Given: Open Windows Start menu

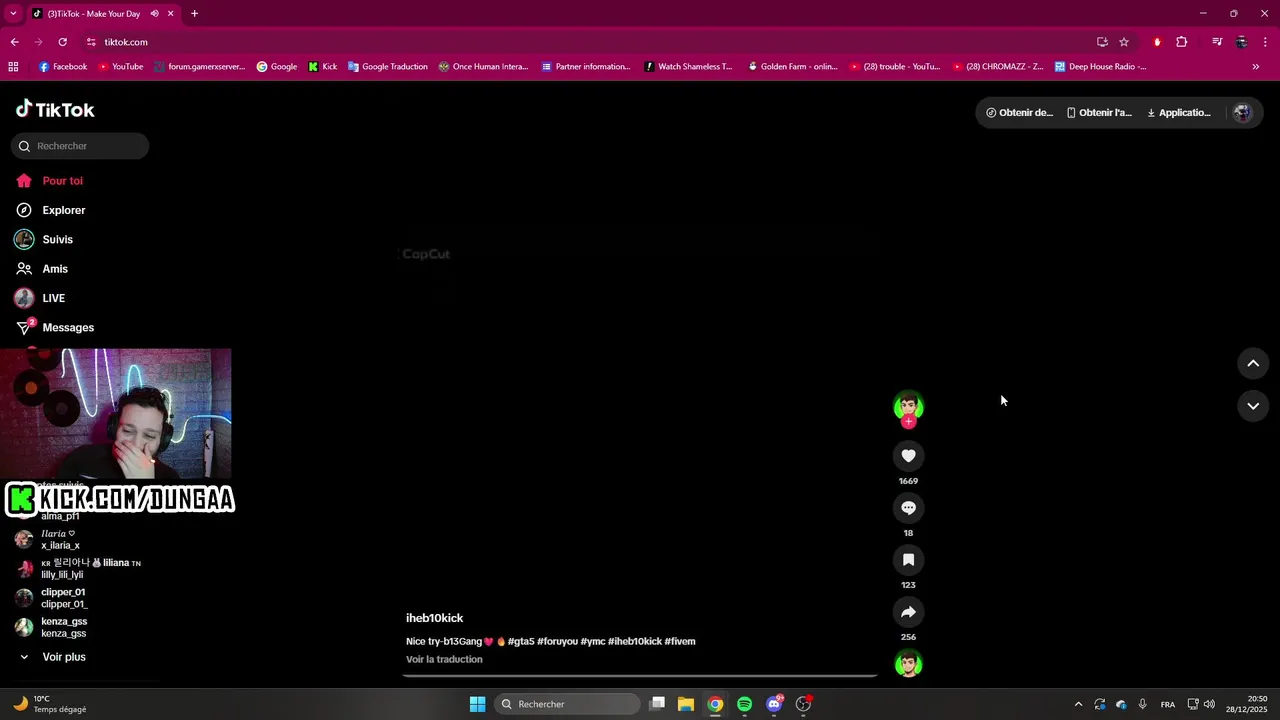Looking at the screenshot, I should (x=477, y=704).
